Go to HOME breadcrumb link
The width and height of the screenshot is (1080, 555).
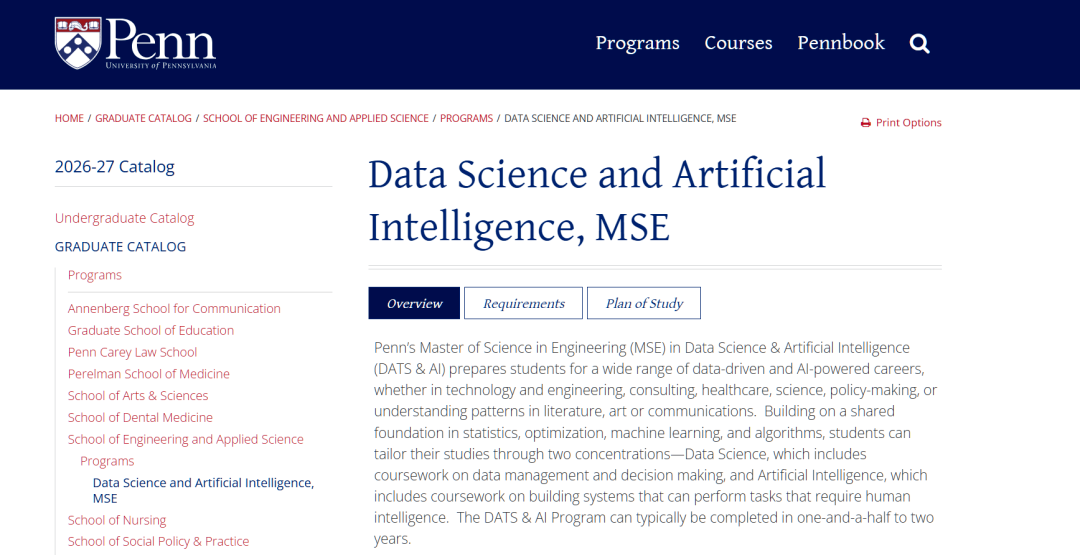pyautogui.click(x=69, y=118)
